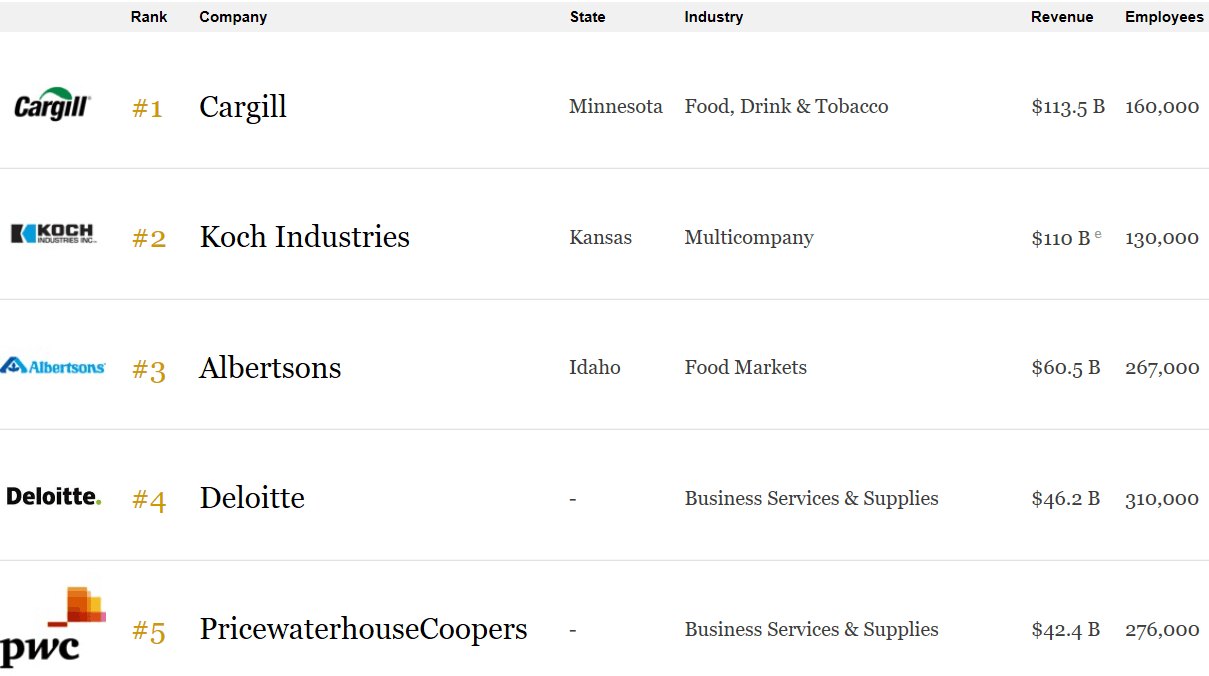
Task: Click the Albertsons logo
Action: 53,366
